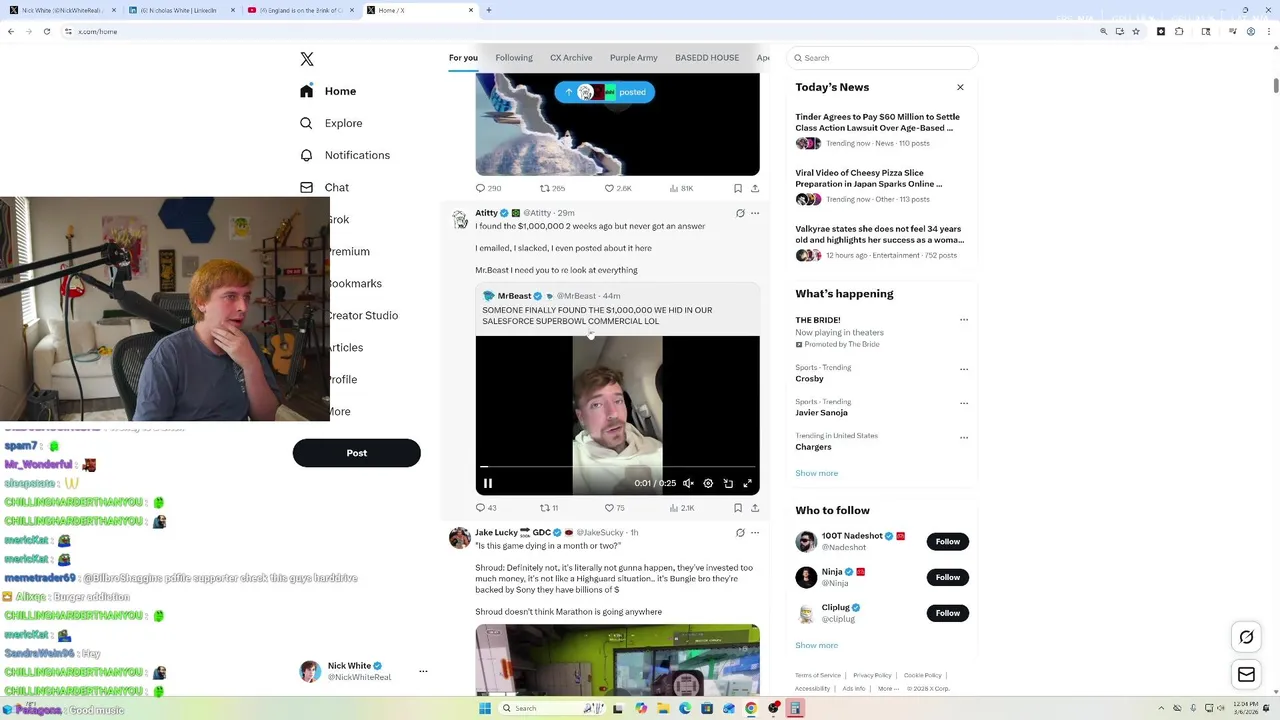Reload the page in the browser

(x=46, y=31)
